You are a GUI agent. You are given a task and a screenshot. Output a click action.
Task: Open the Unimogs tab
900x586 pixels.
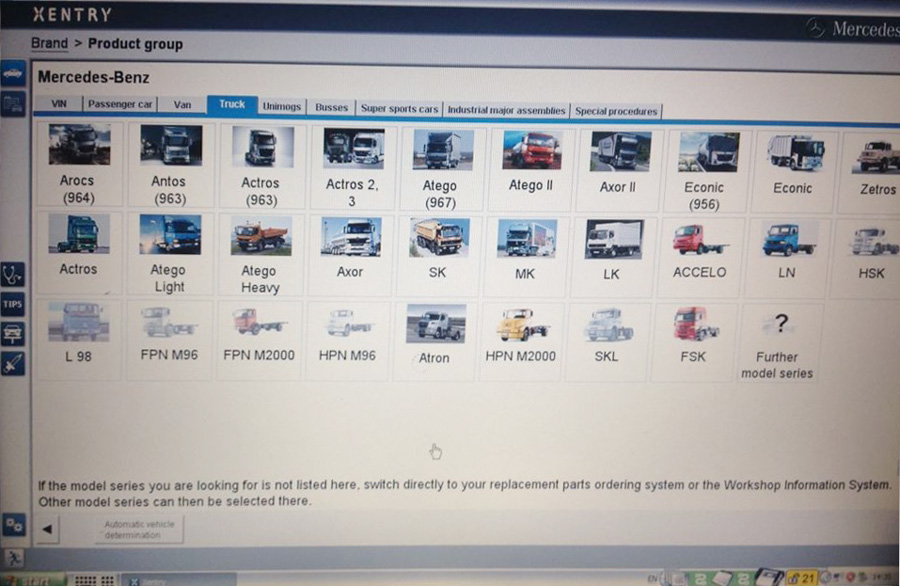(x=281, y=107)
